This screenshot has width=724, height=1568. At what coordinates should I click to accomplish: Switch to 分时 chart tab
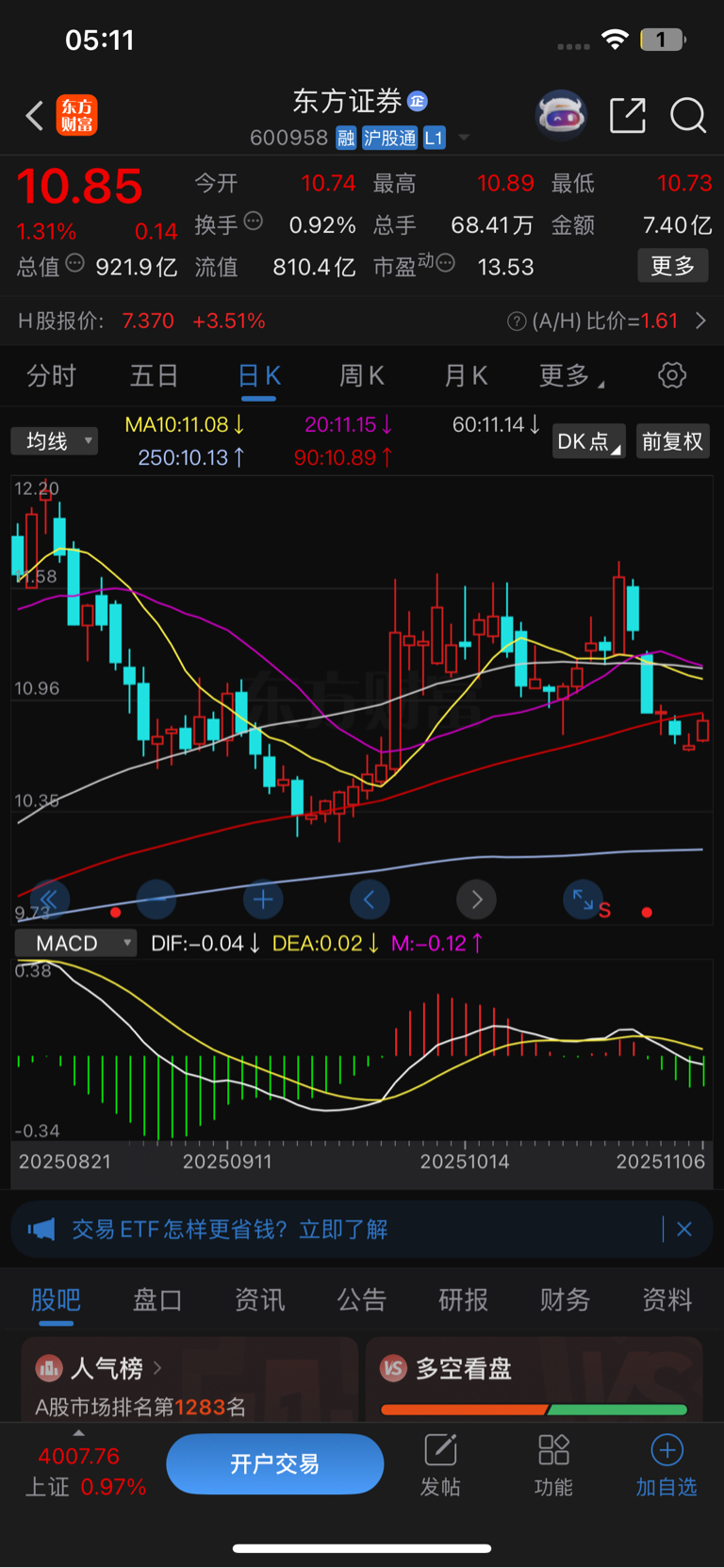tap(51, 376)
